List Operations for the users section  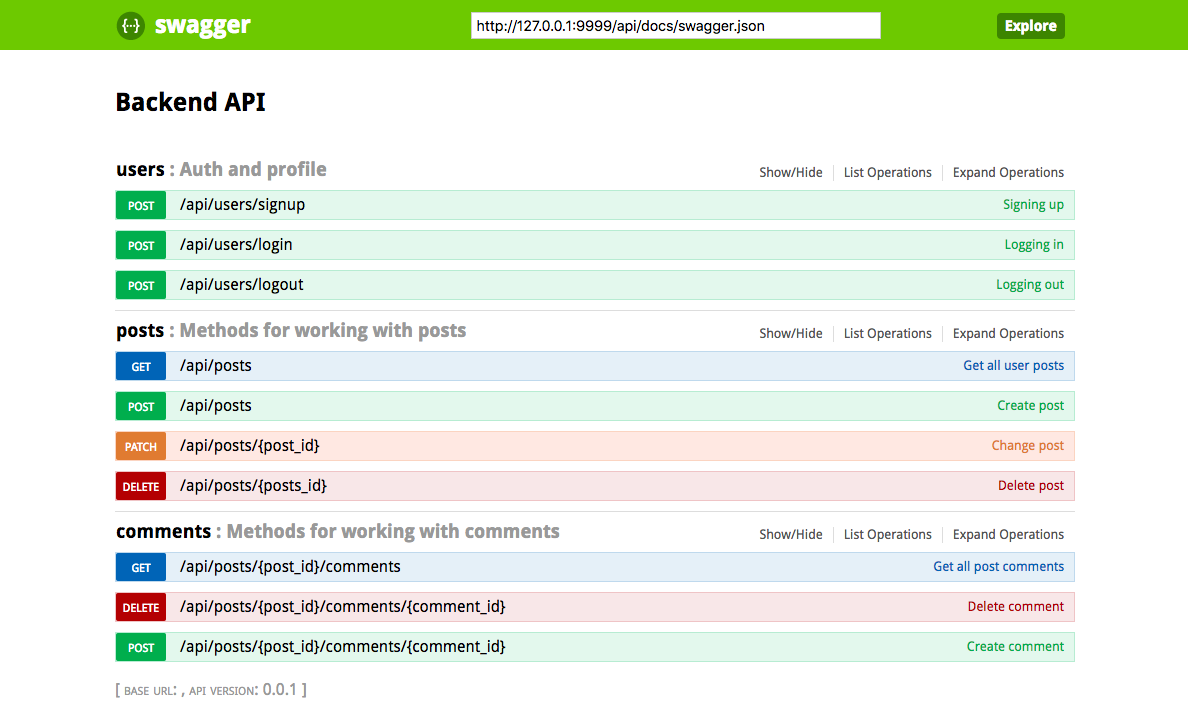pyautogui.click(x=887, y=172)
